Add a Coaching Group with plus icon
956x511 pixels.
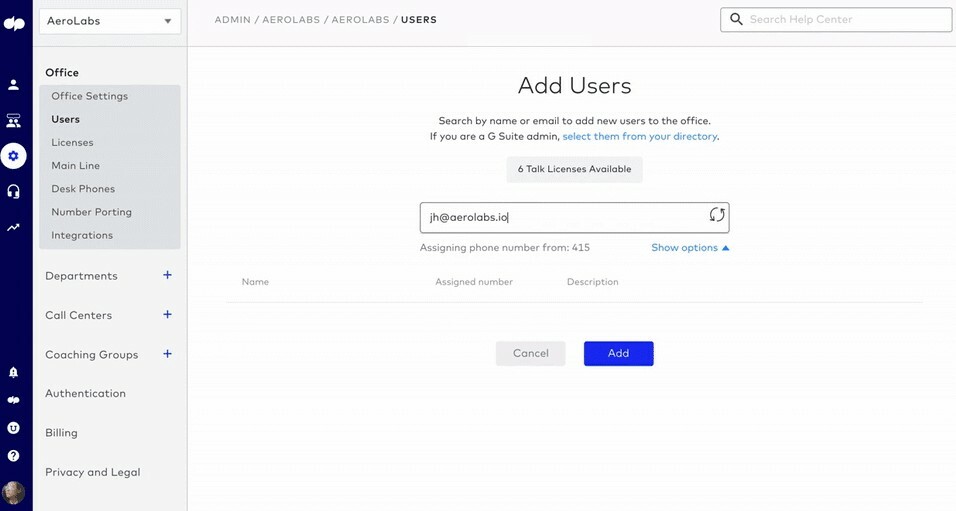point(167,354)
